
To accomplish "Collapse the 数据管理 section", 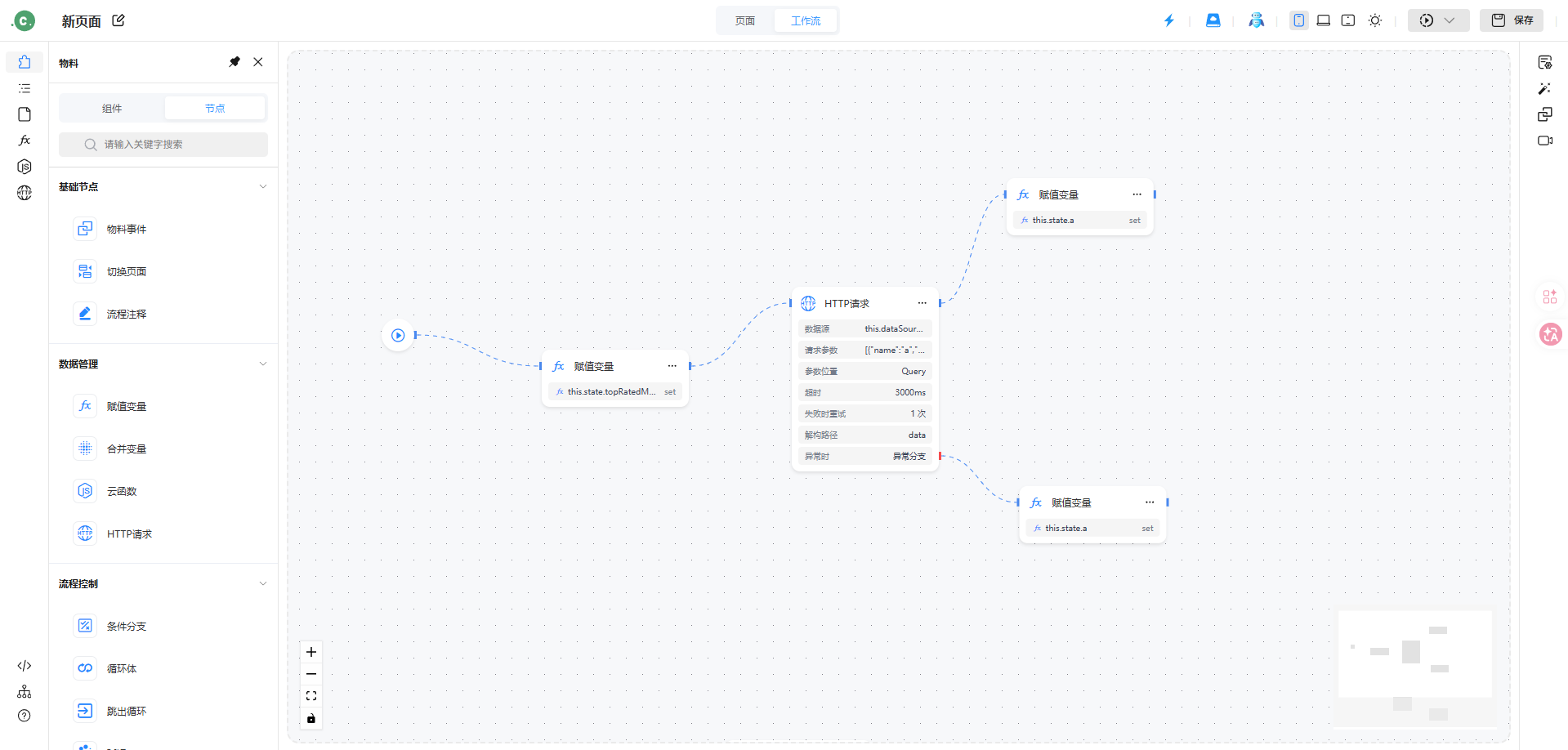I will pyautogui.click(x=262, y=364).
